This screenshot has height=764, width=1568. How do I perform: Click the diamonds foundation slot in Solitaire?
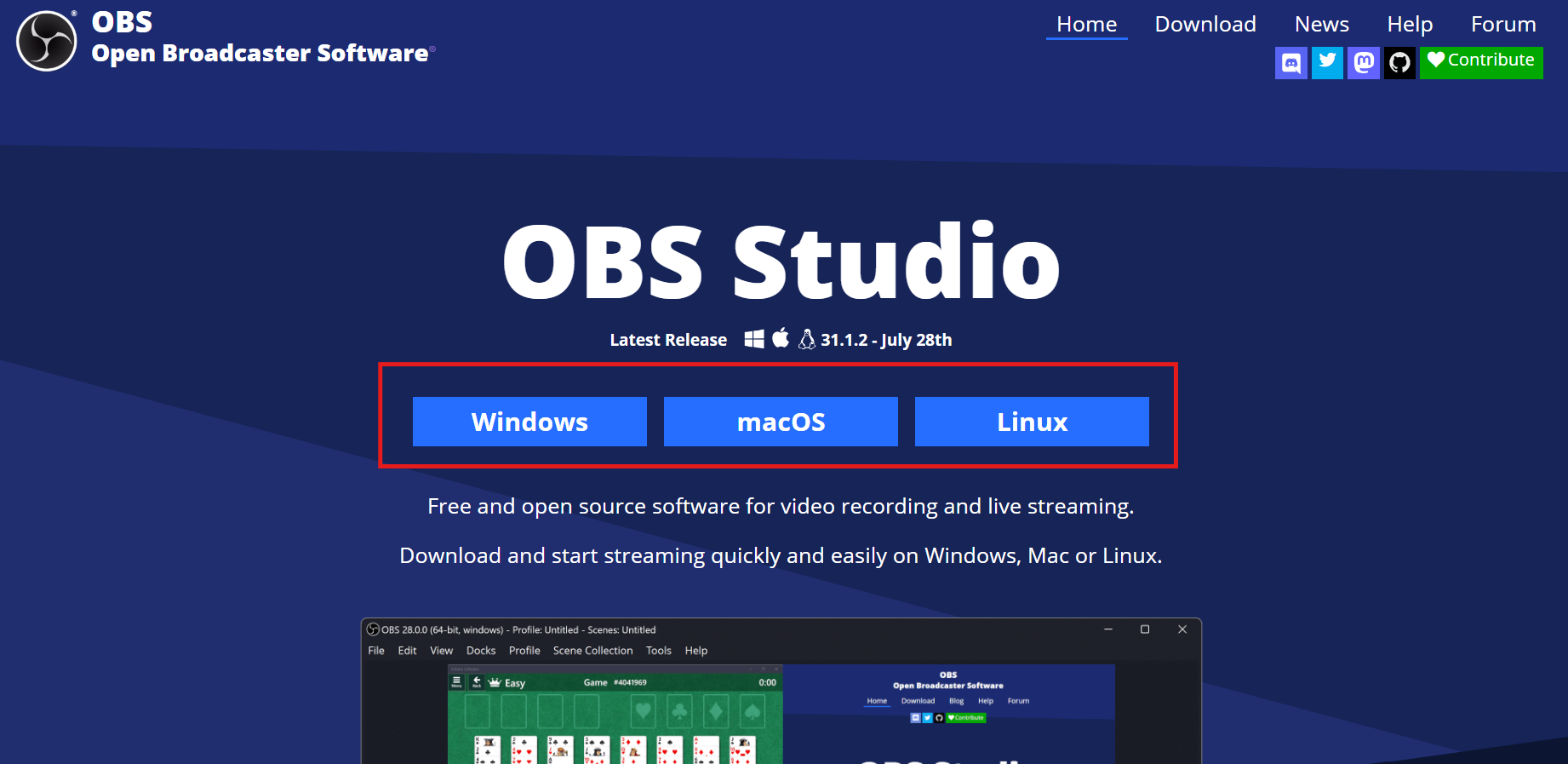point(717,711)
